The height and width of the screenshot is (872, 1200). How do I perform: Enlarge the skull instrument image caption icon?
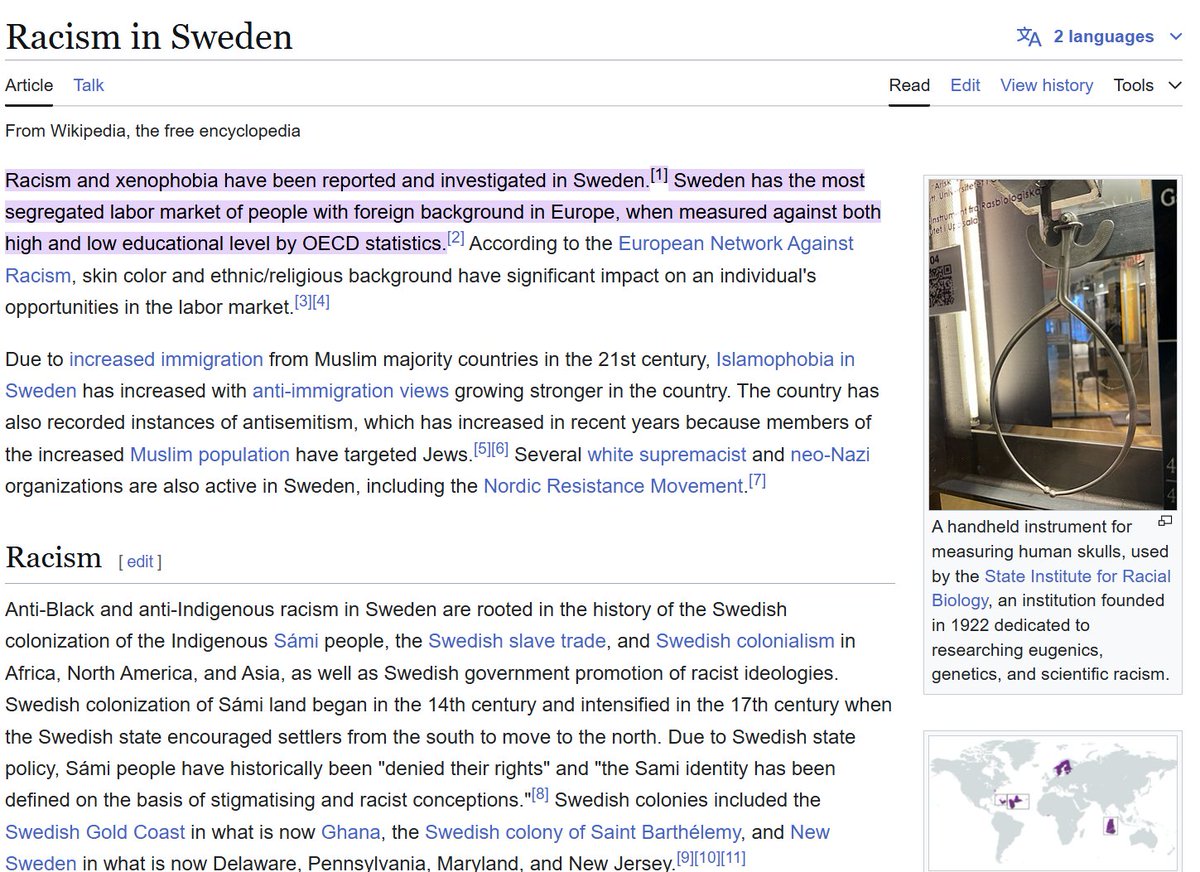pos(1164,521)
